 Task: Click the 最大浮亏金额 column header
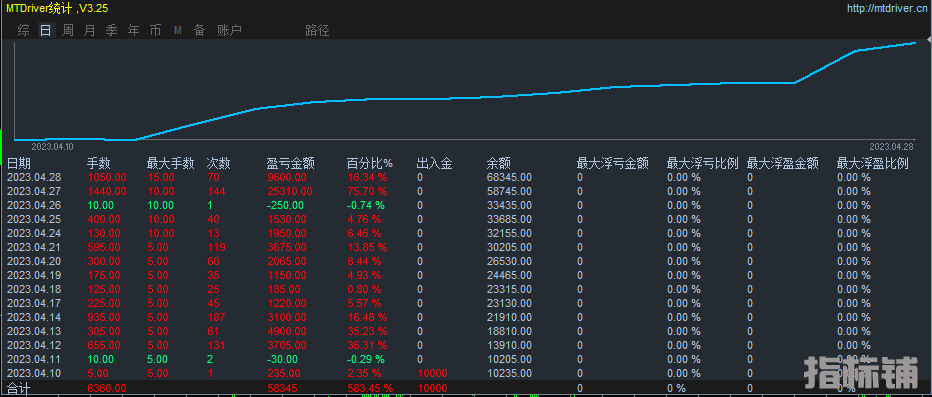pos(612,163)
